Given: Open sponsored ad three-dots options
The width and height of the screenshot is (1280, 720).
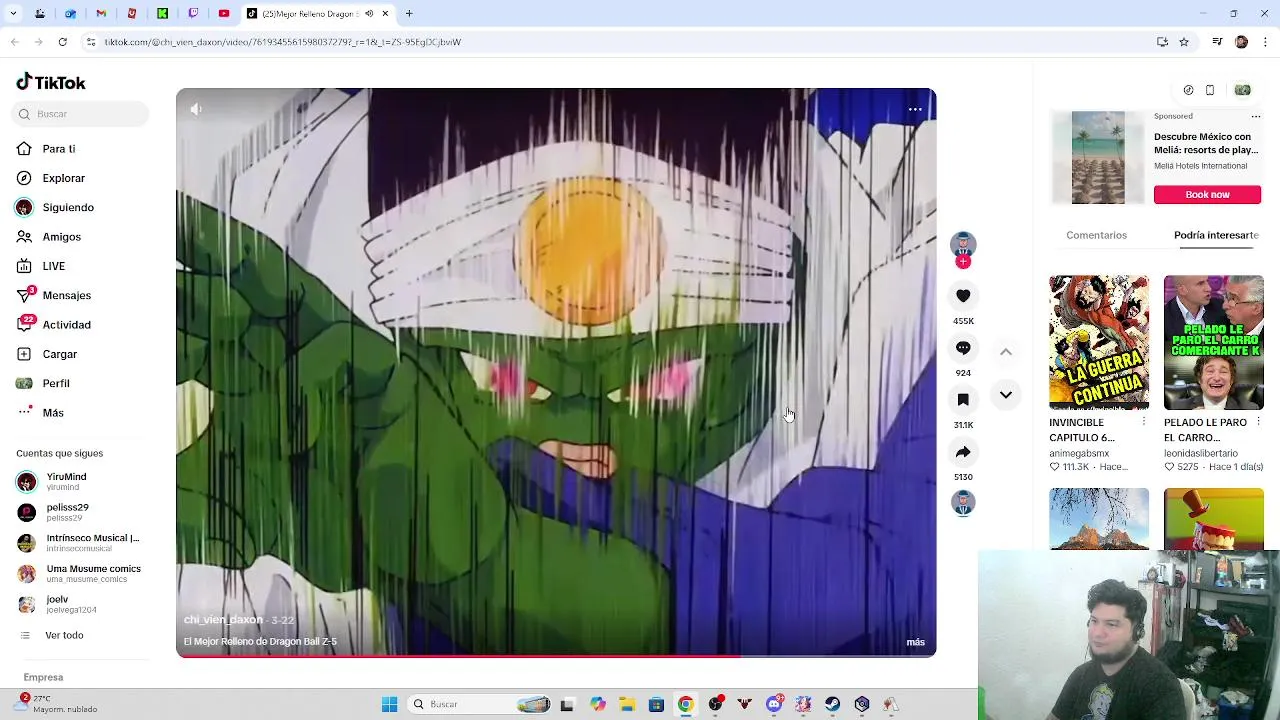Looking at the screenshot, I should [1256, 116].
